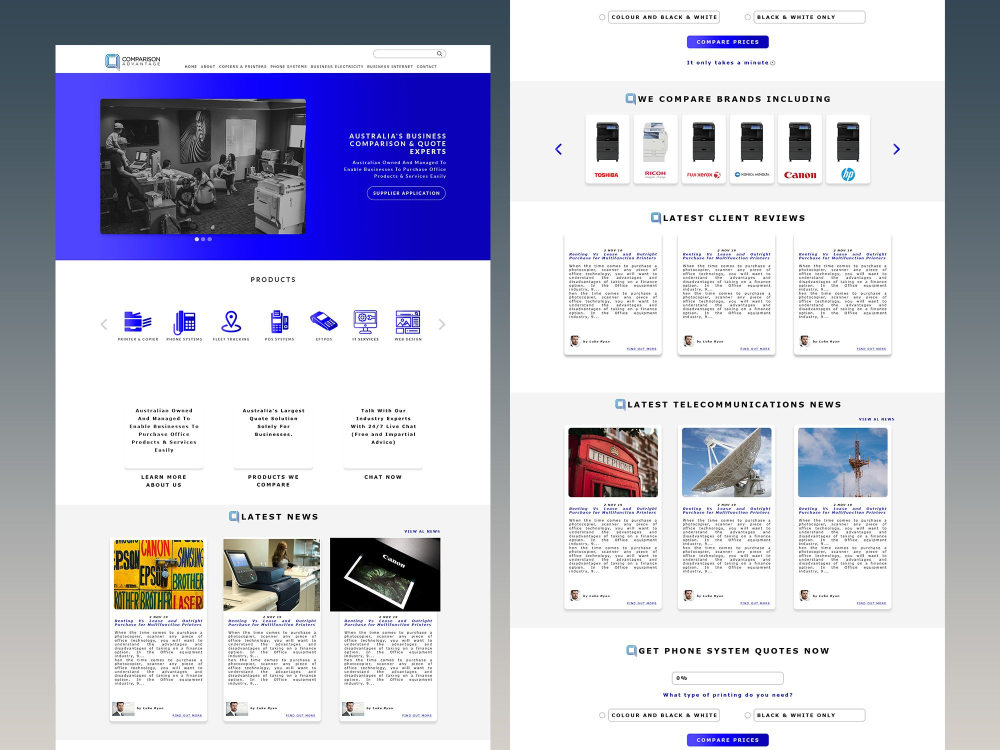Click the Supplier Application button

click(406, 193)
